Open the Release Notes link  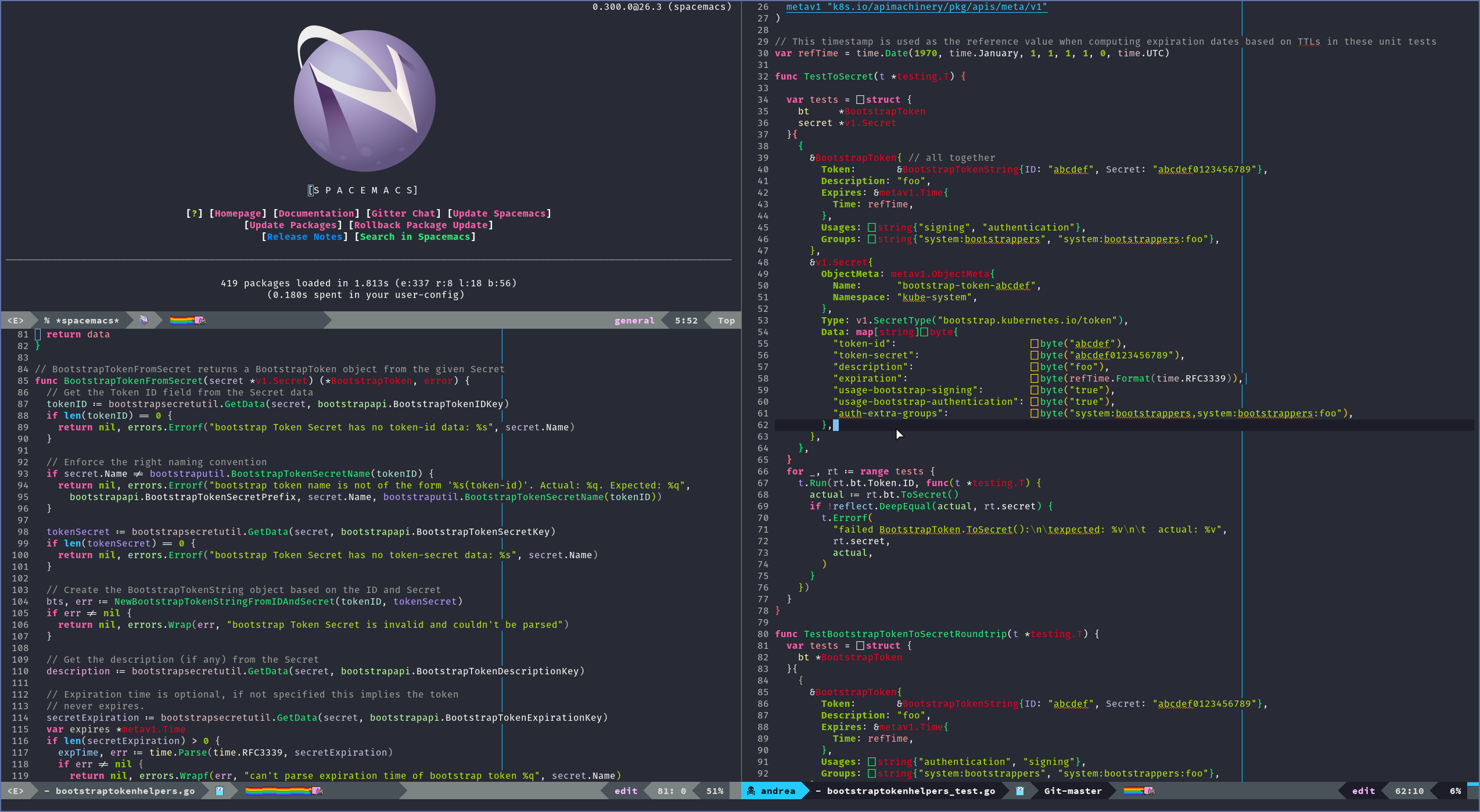tap(304, 236)
